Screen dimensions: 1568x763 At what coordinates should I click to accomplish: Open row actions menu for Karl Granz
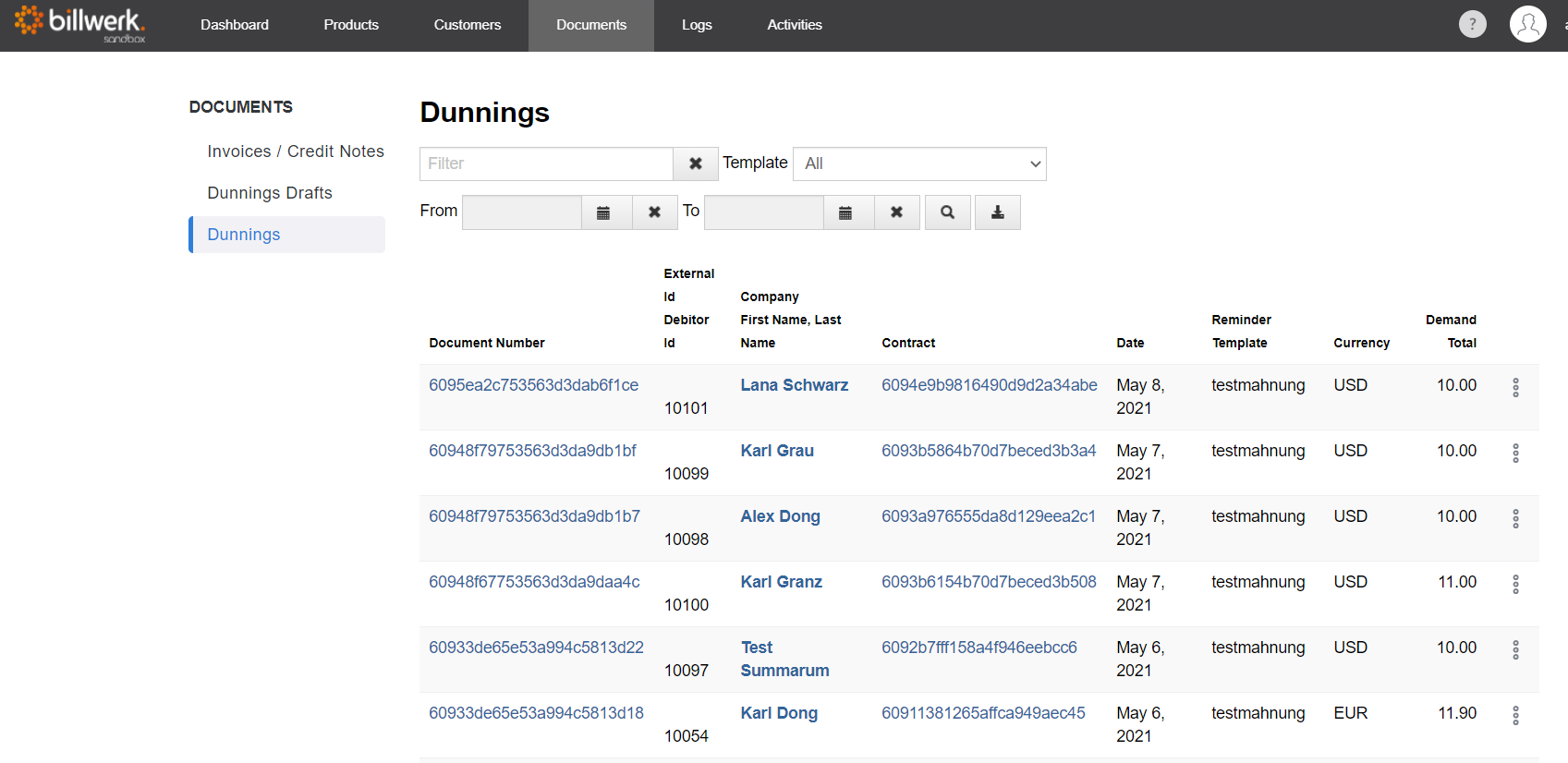(1515, 585)
